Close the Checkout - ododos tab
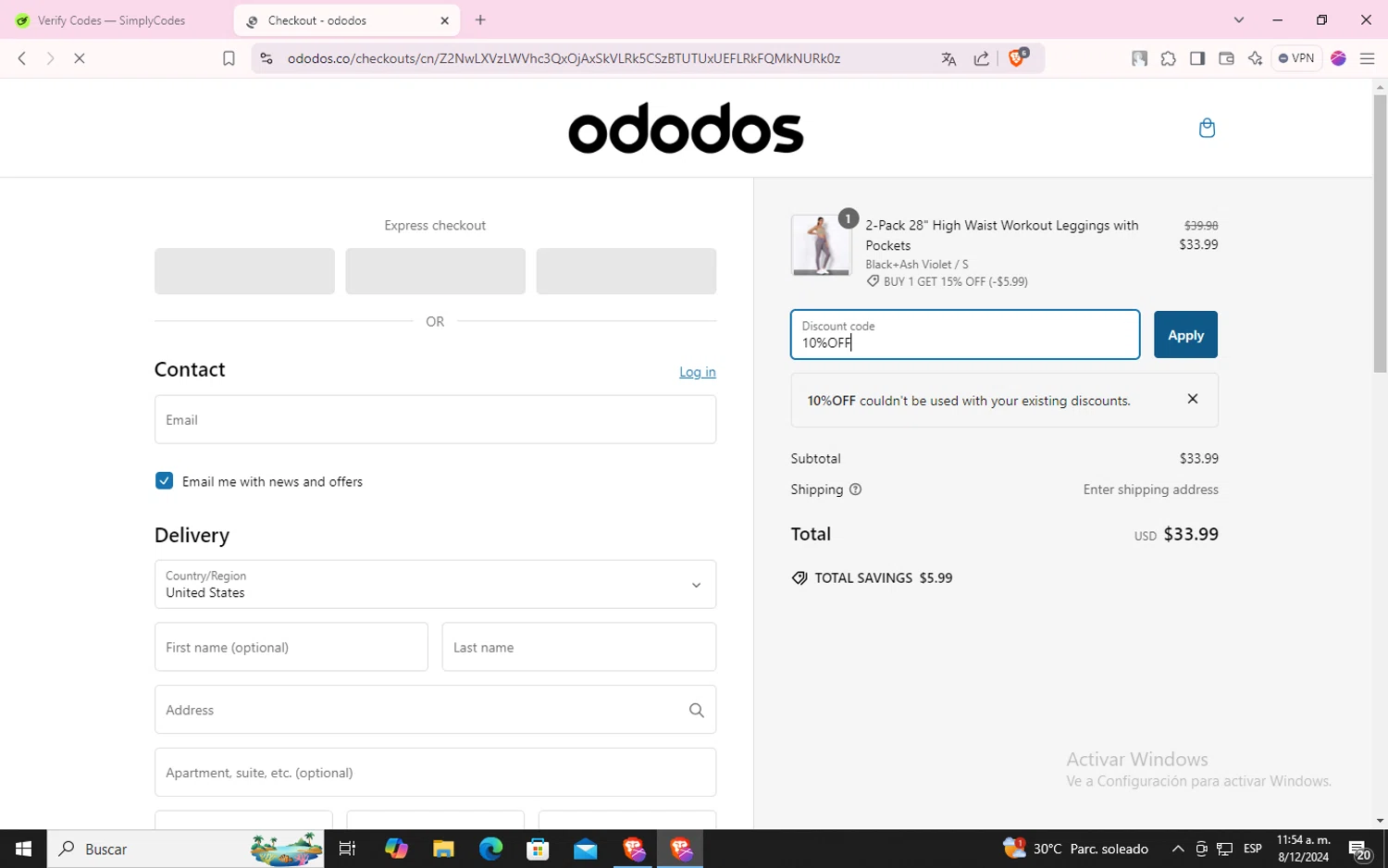Image resolution: width=1388 pixels, height=868 pixels. point(445,20)
